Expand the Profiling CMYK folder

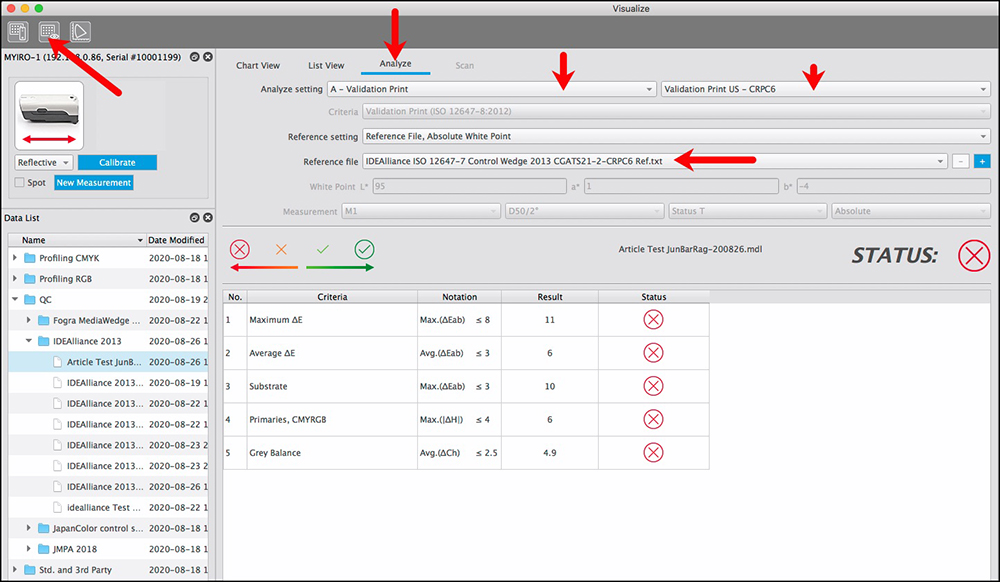[x=15, y=258]
